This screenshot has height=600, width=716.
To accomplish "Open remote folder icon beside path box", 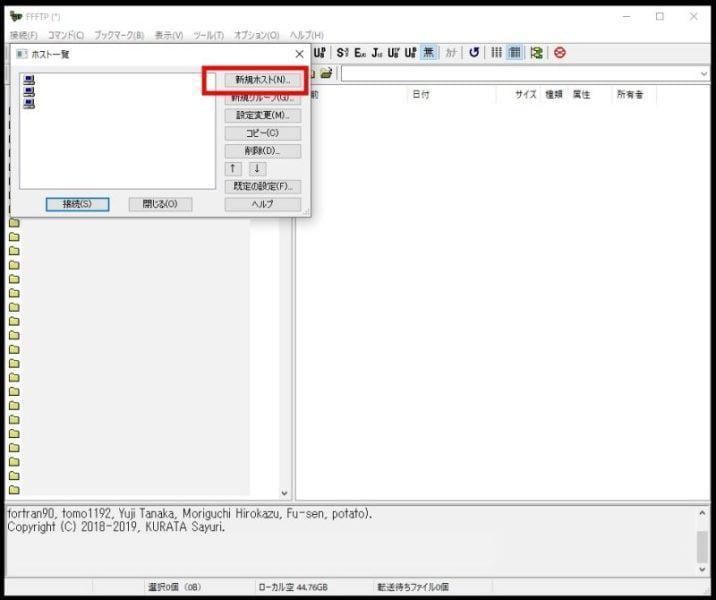I will (x=326, y=73).
